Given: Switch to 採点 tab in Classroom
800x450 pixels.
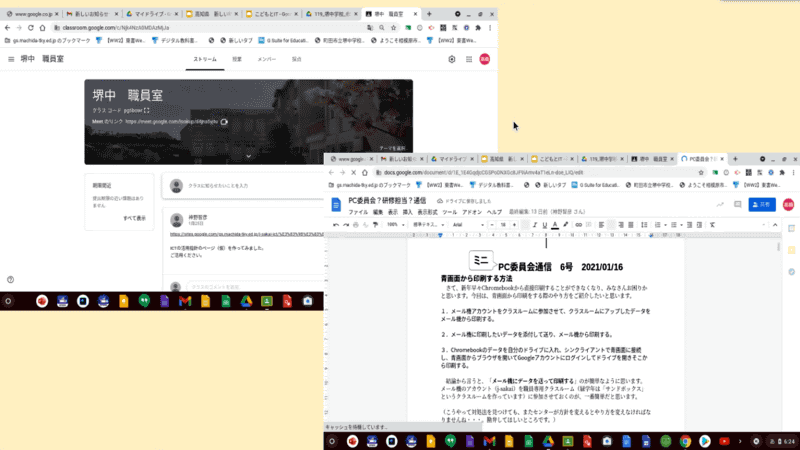Looking at the screenshot, I should (296, 59).
